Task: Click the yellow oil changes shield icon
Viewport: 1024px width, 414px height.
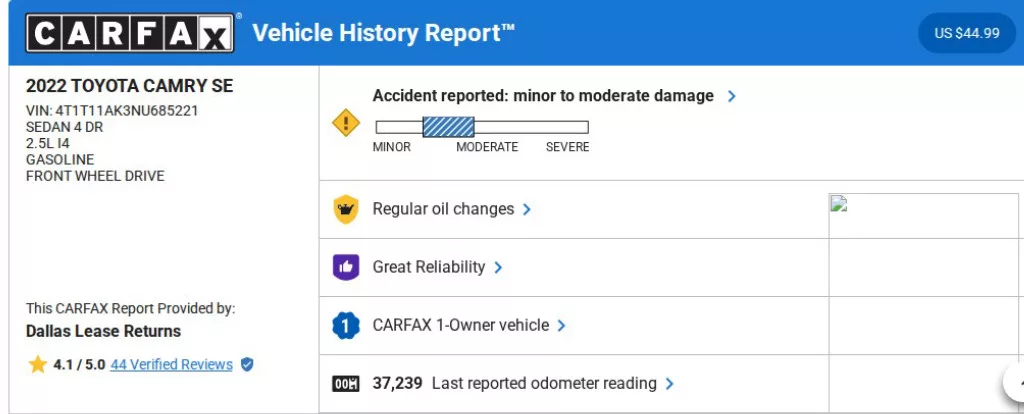Action: pyautogui.click(x=345, y=210)
